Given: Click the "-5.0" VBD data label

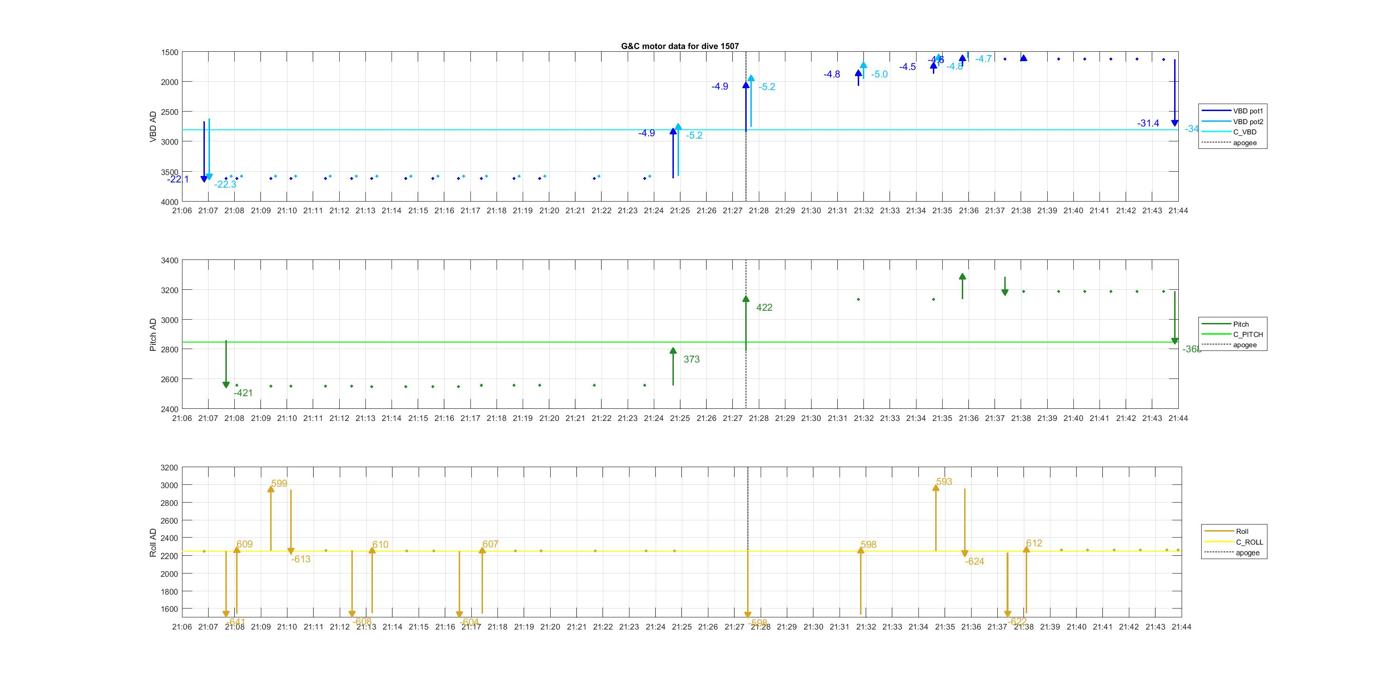Looking at the screenshot, I should (x=879, y=74).
